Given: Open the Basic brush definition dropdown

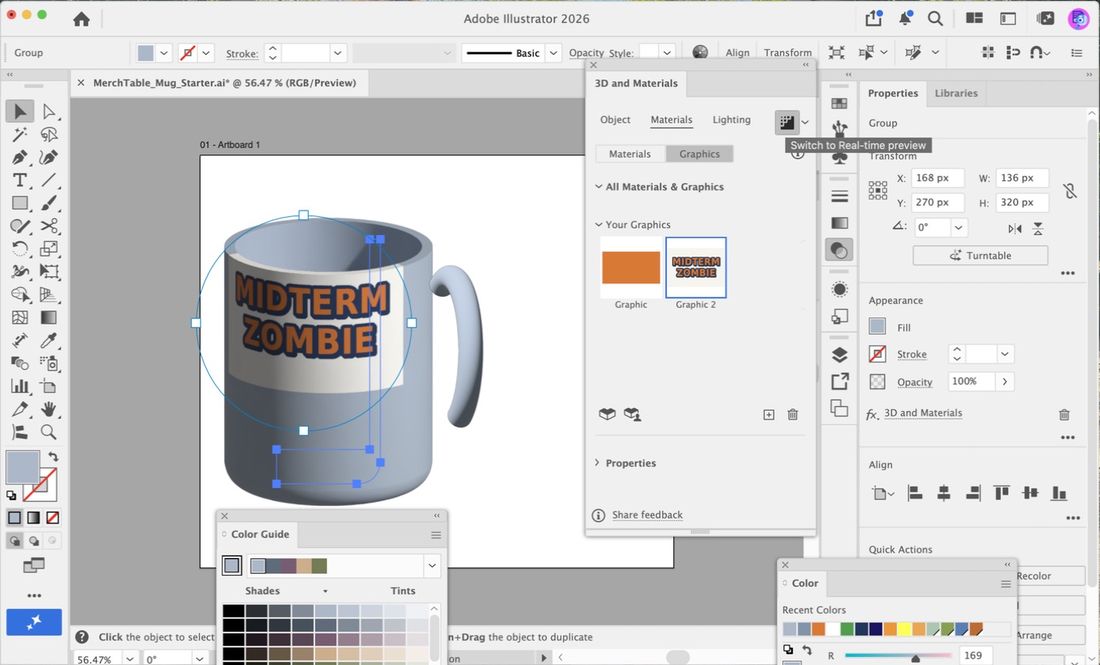Looking at the screenshot, I should tap(554, 53).
